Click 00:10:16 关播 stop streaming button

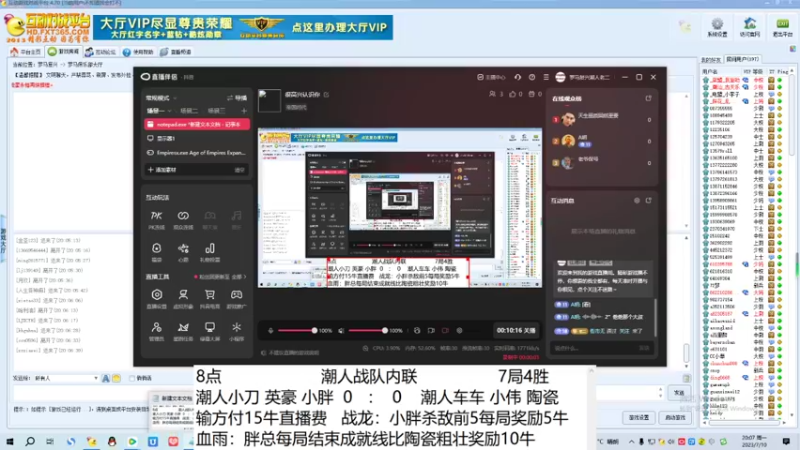[x=516, y=331]
